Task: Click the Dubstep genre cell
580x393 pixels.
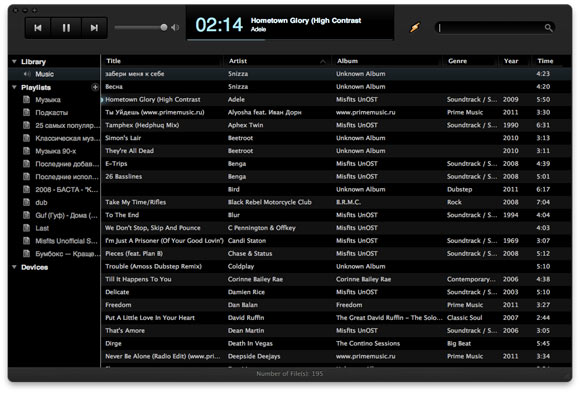Action: click(459, 189)
